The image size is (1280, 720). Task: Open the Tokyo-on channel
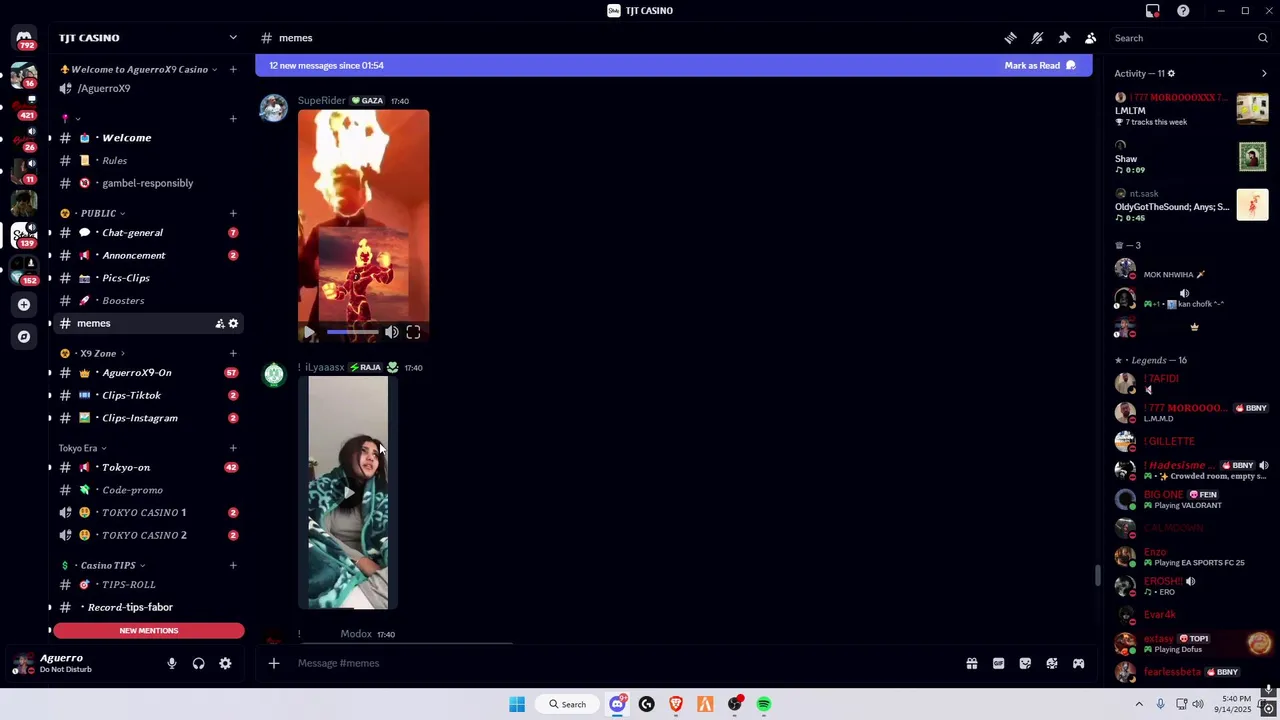click(148, 468)
